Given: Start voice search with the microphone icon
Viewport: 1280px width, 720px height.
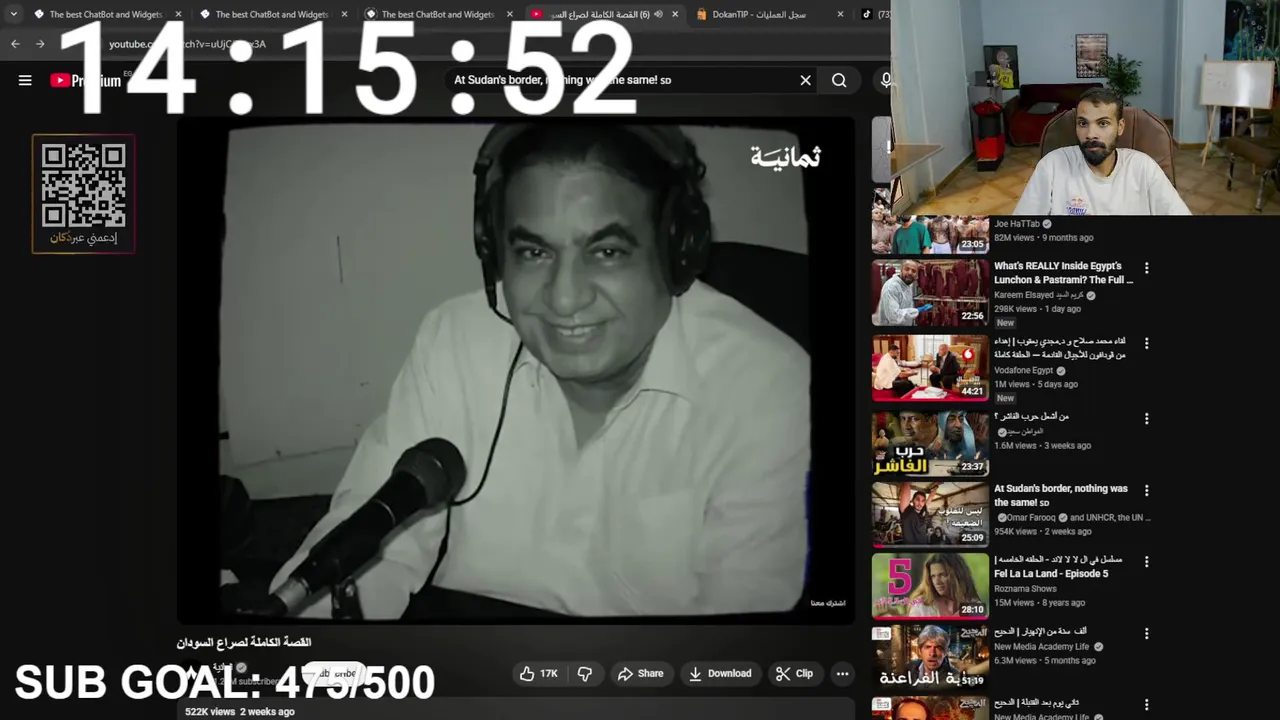Looking at the screenshot, I should pos(884,80).
